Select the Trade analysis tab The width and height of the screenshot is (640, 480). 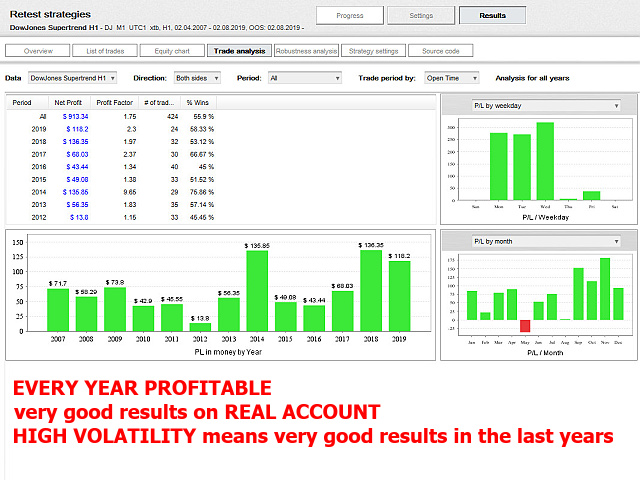point(239,51)
